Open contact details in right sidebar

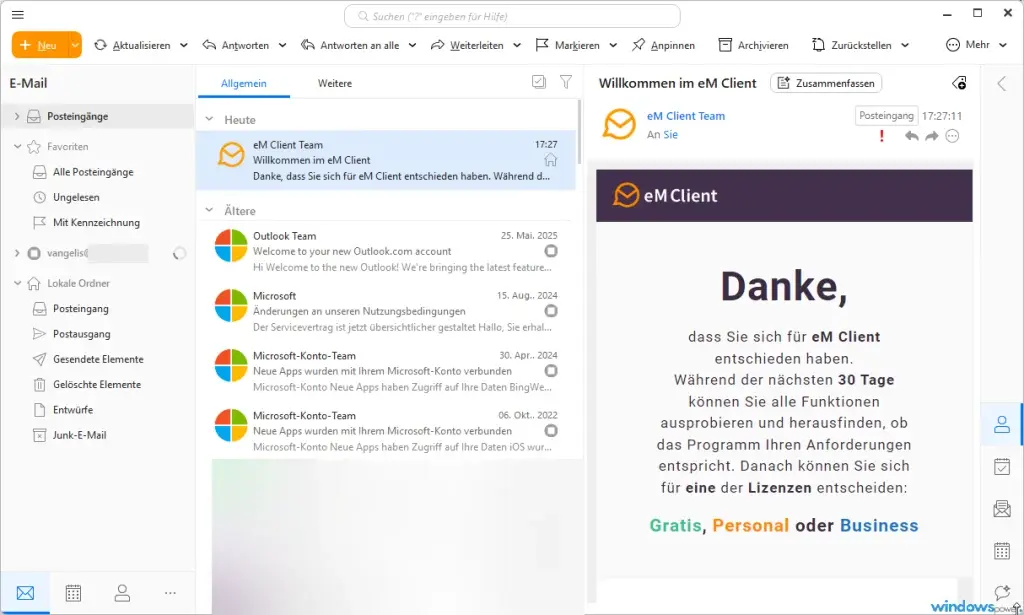pos(1002,425)
